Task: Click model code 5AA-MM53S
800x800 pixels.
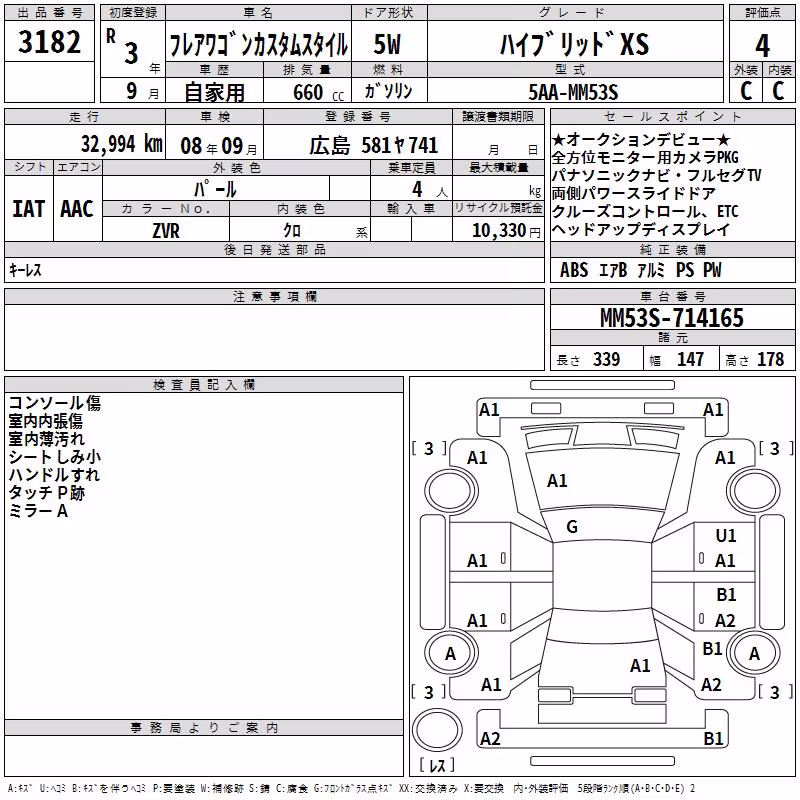Action: (573, 92)
